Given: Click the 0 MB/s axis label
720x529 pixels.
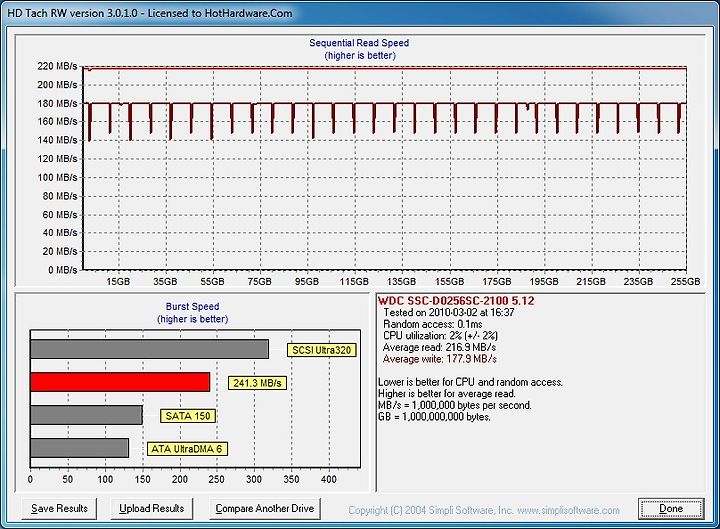Looking at the screenshot, I should click(62, 270).
